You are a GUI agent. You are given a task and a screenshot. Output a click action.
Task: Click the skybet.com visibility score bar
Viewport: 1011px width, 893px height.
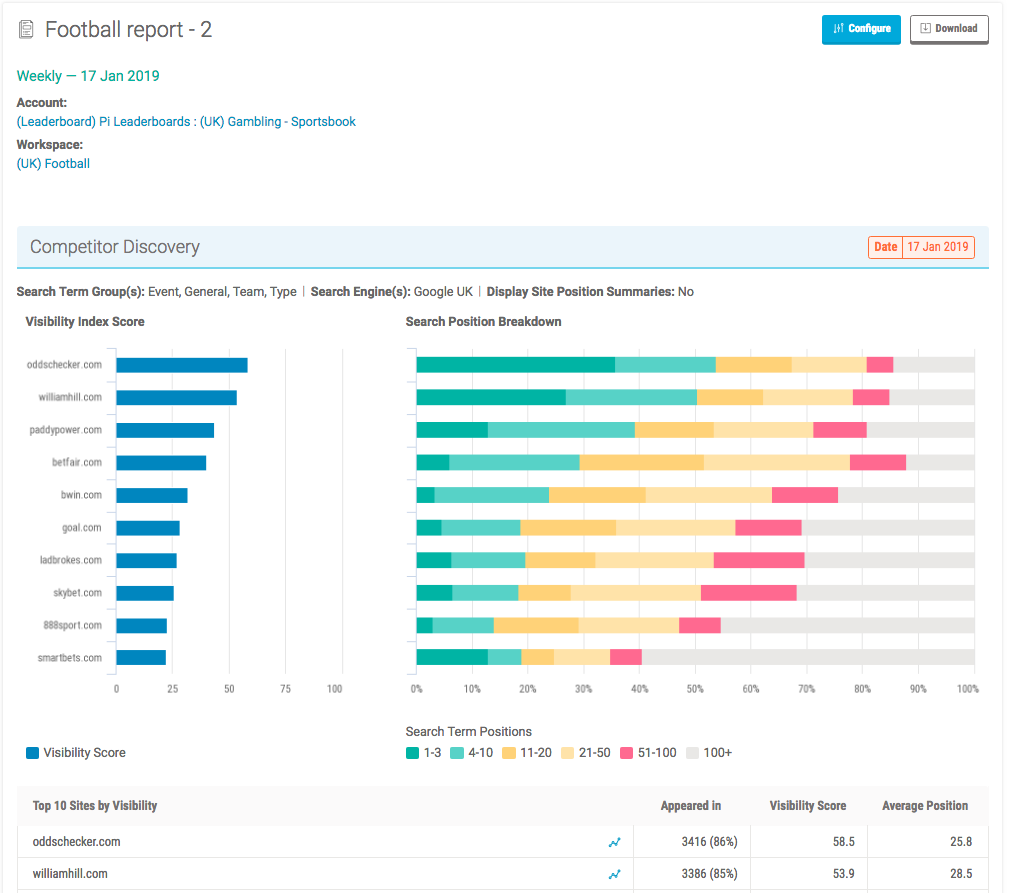(x=145, y=593)
